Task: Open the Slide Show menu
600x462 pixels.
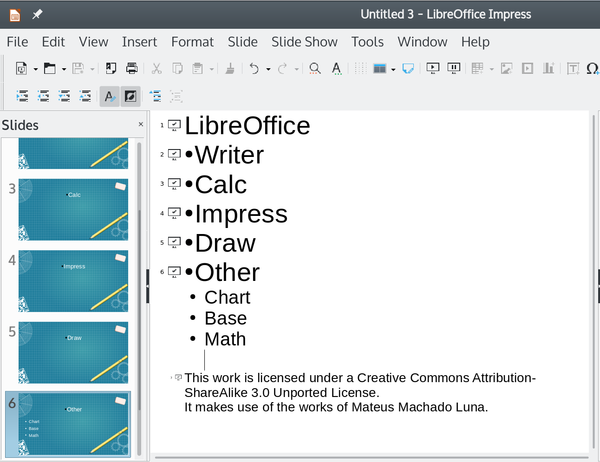Action: 304,42
